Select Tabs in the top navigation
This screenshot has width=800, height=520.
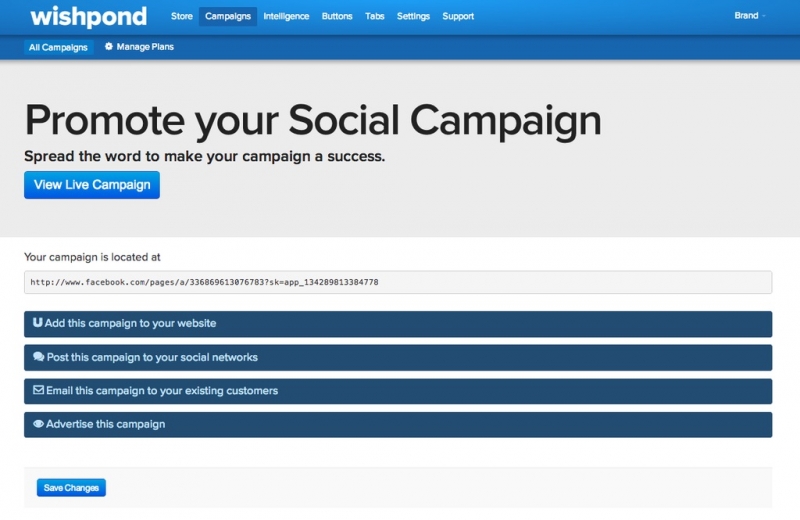[x=375, y=16]
